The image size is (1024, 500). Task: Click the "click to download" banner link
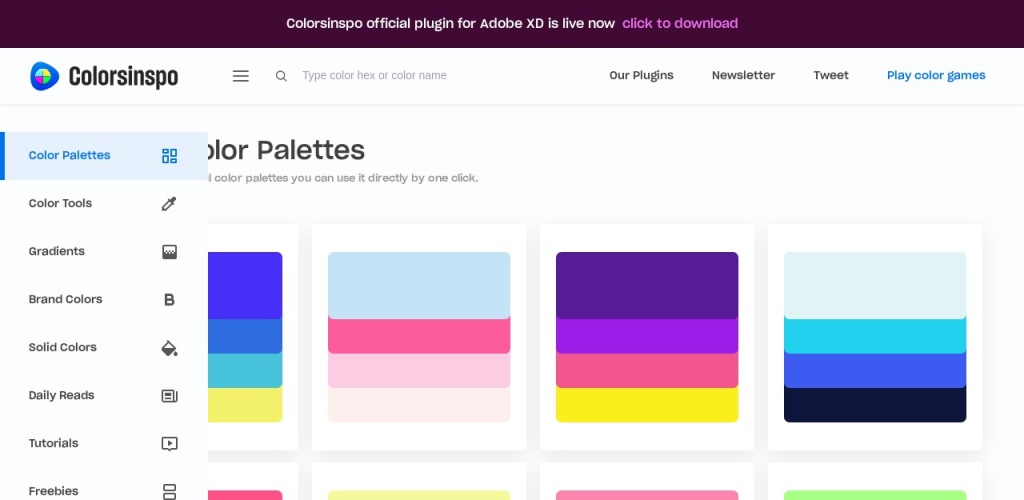pos(680,23)
